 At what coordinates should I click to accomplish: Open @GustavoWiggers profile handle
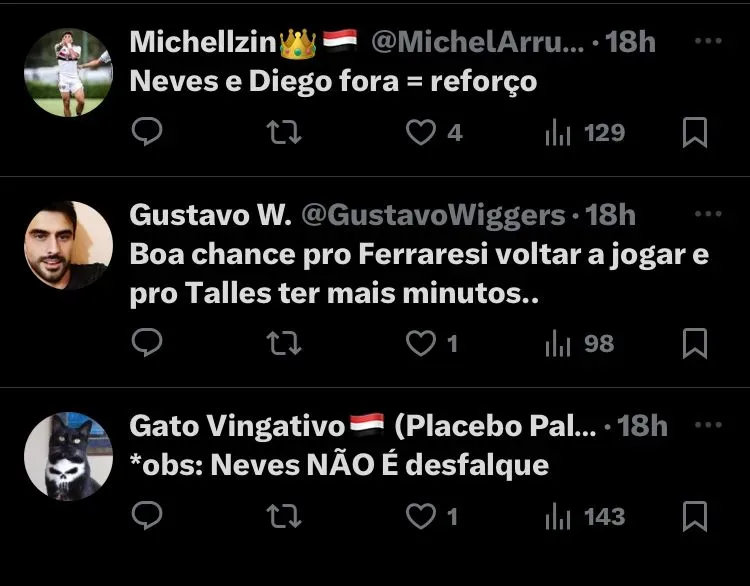pyautogui.click(x=433, y=216)
